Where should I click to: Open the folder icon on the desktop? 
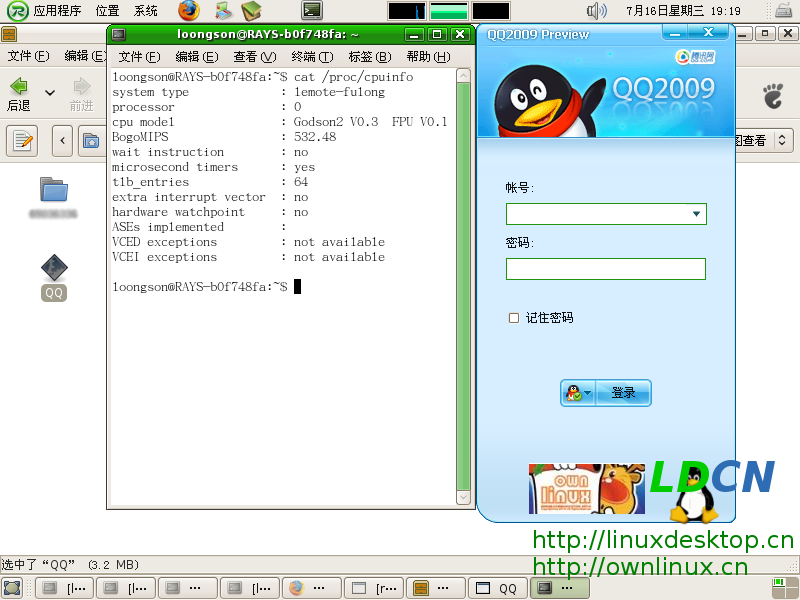[53, 190]
